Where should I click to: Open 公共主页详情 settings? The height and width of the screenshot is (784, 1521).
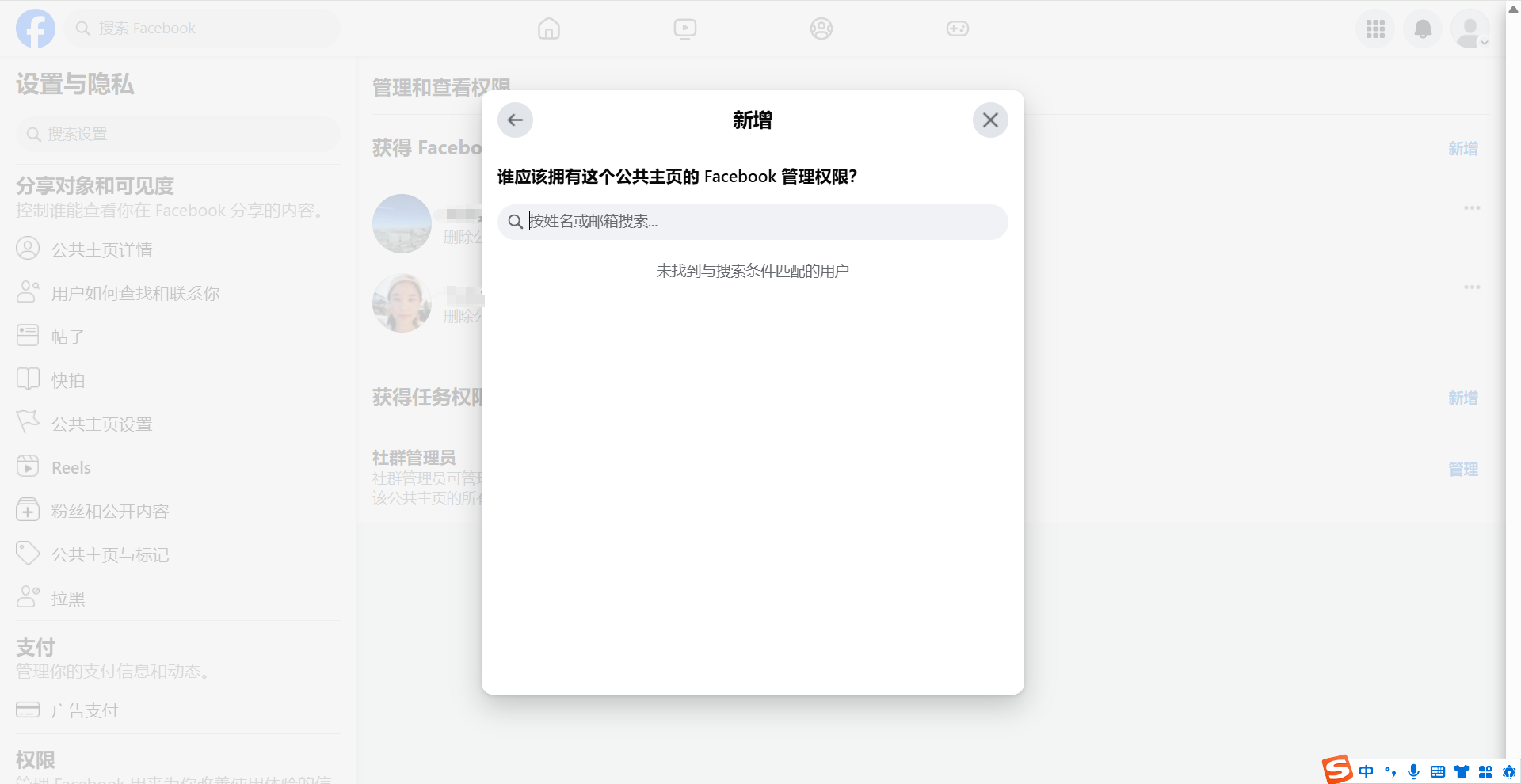178,249
